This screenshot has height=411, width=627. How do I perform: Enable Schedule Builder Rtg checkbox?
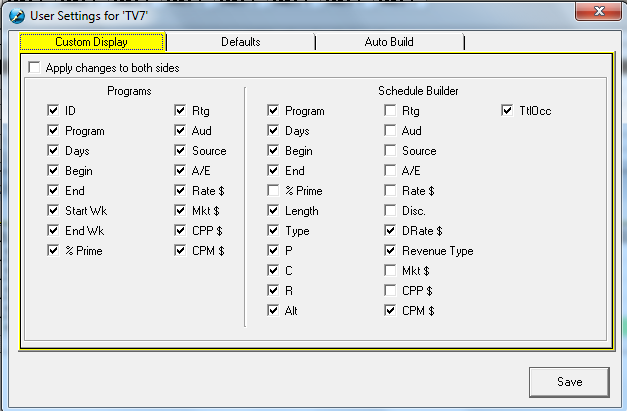[391, 111]
